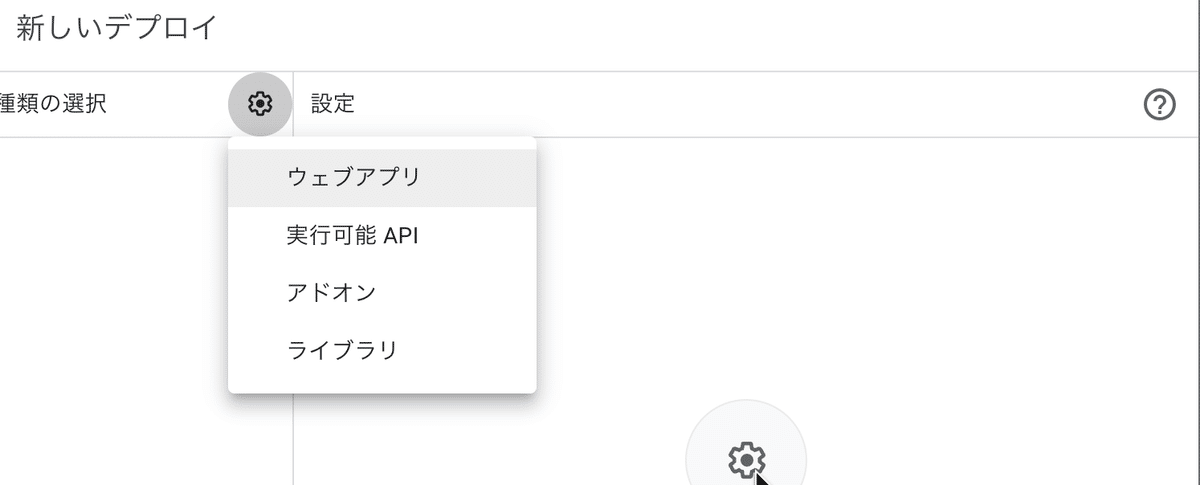1200x485 pixels.
Task: Collapse the type menu using the small gear button
Action: click(260, 103)
